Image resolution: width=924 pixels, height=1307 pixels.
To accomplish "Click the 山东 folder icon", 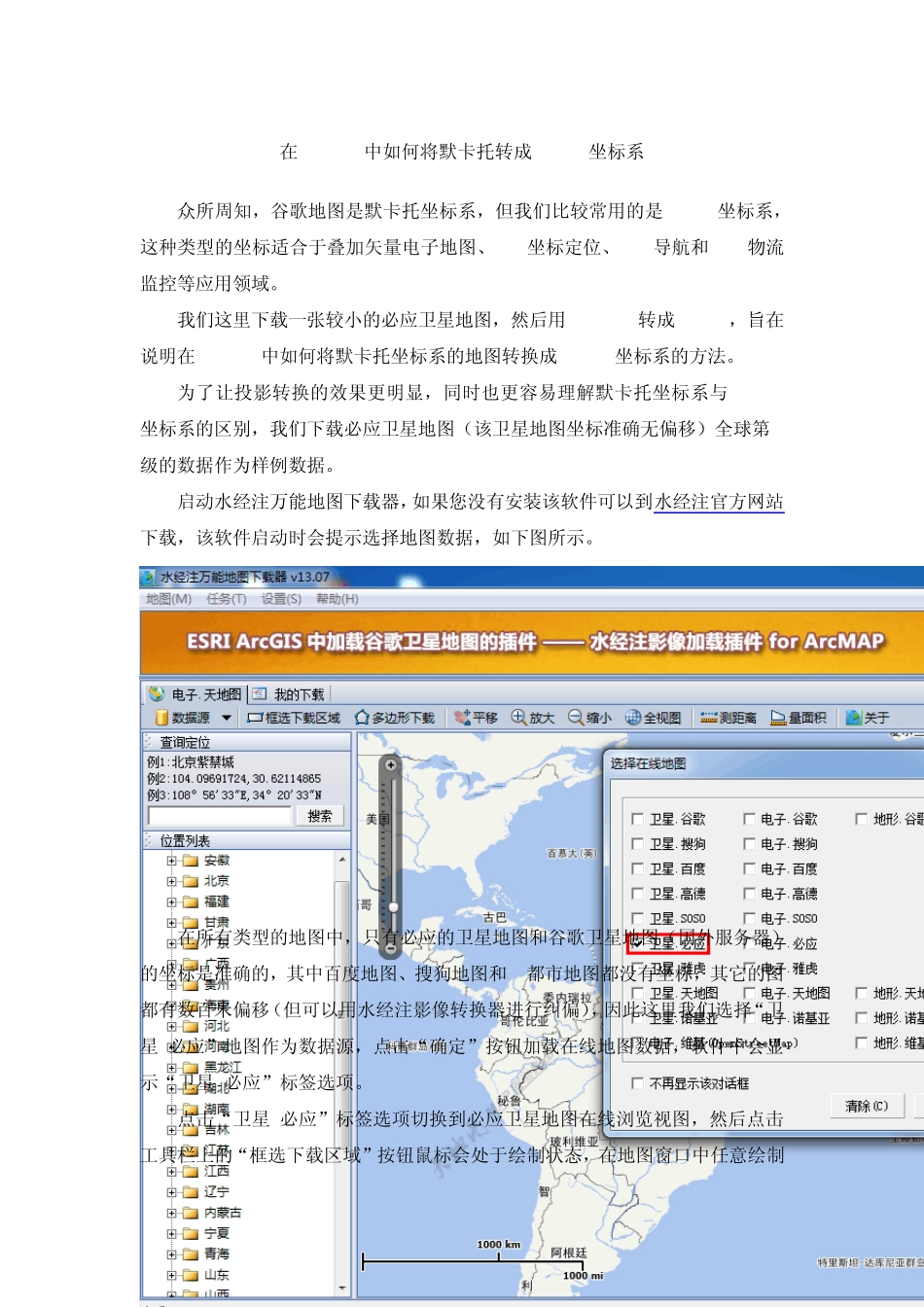I will point(191,1274).
